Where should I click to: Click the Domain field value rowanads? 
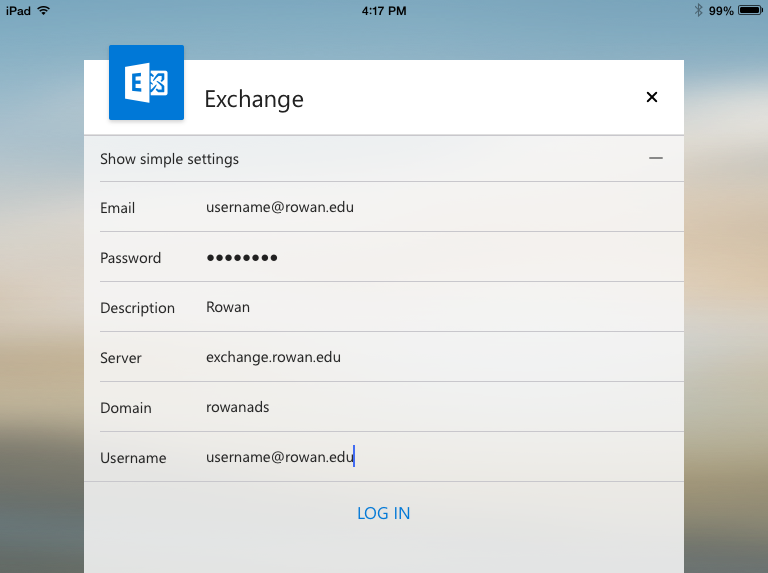(x=237, y=407)
